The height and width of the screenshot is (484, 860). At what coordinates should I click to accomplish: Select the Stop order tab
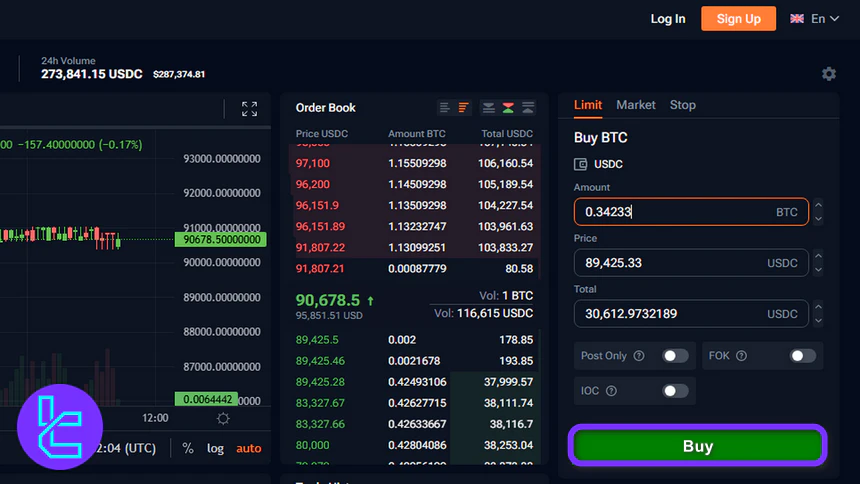[x=683, y=105]
